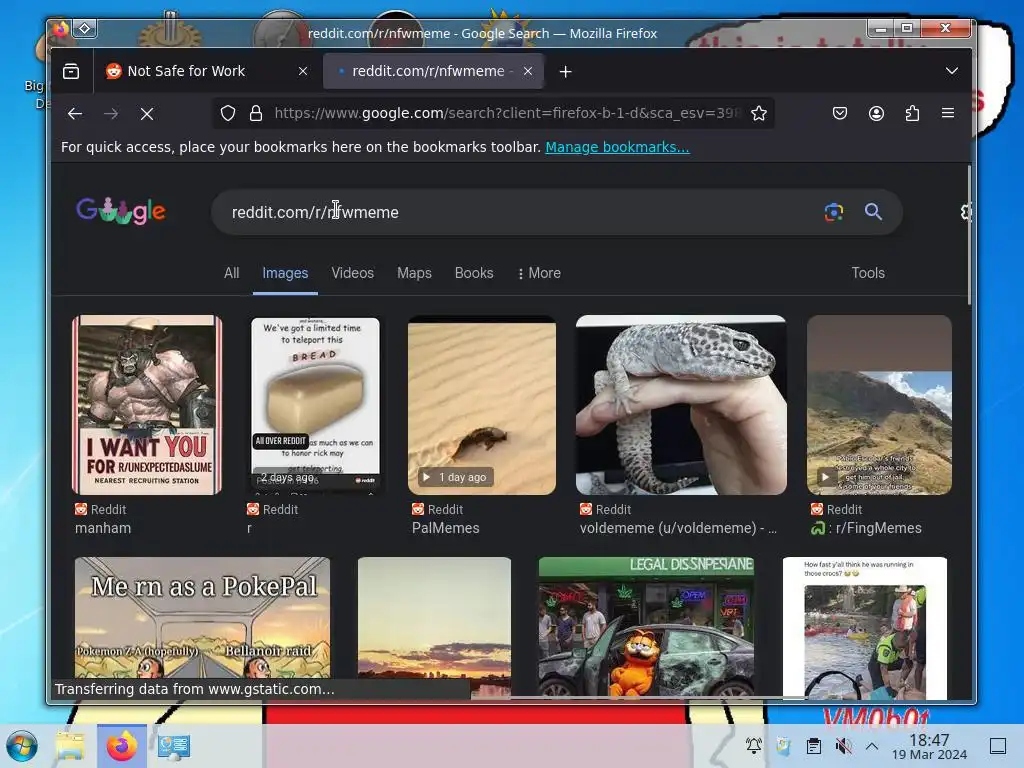Open the Garfield on wrecked car image
Screen dimensions: 1024x768
[x=646, y=627]
